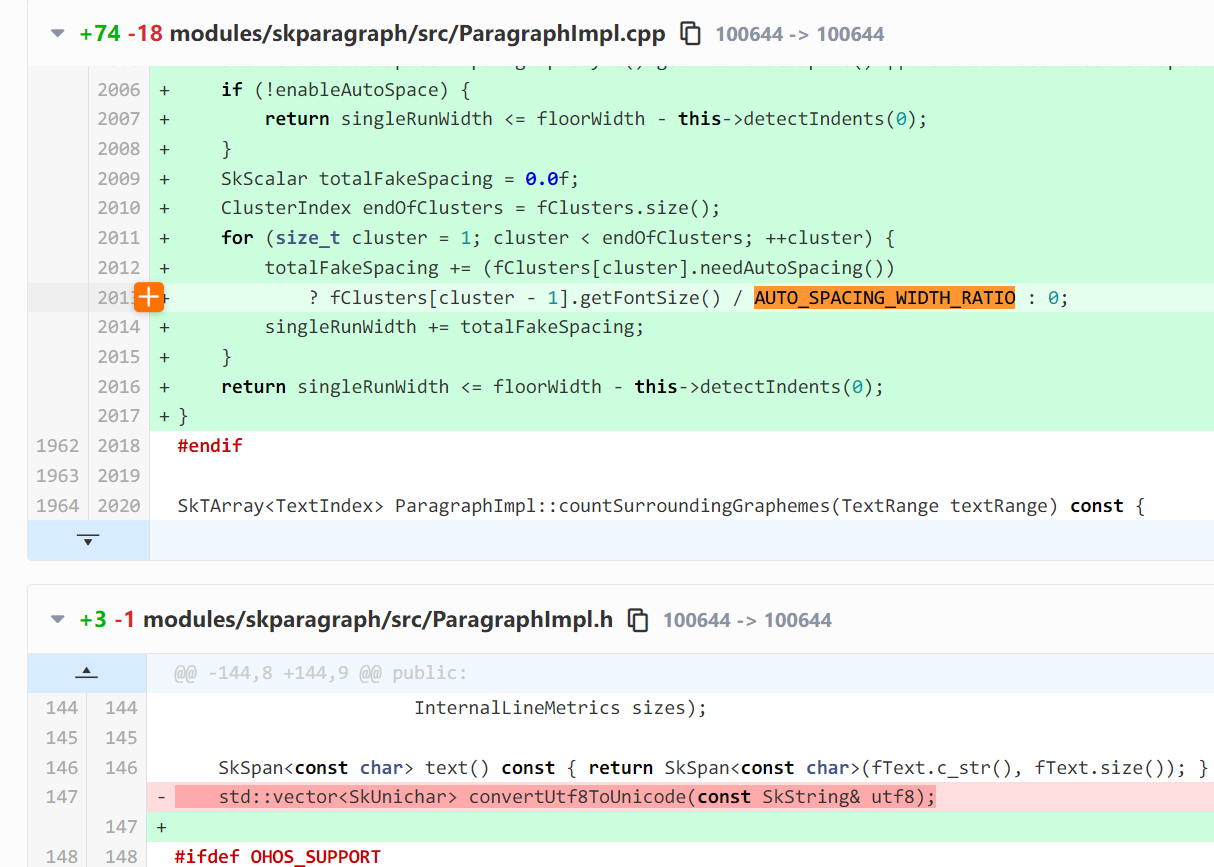Image resolution: width=1214 pixels, height=867 pixels.
Task: Collapse the ParagraphImpl.h file diff
Action: pos(57,620)
